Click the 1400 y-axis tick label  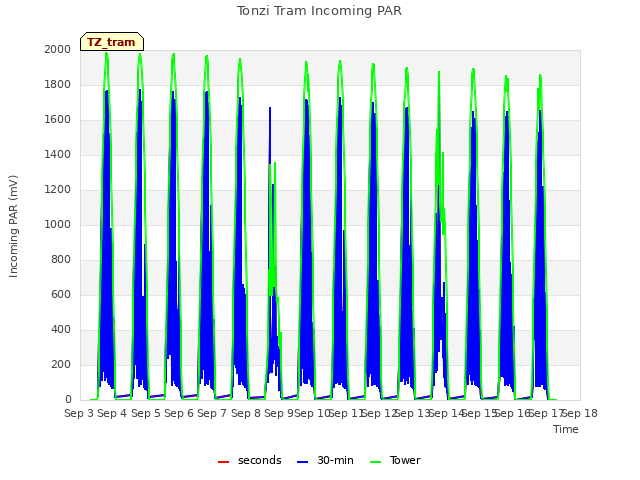(x=58, y=154)
